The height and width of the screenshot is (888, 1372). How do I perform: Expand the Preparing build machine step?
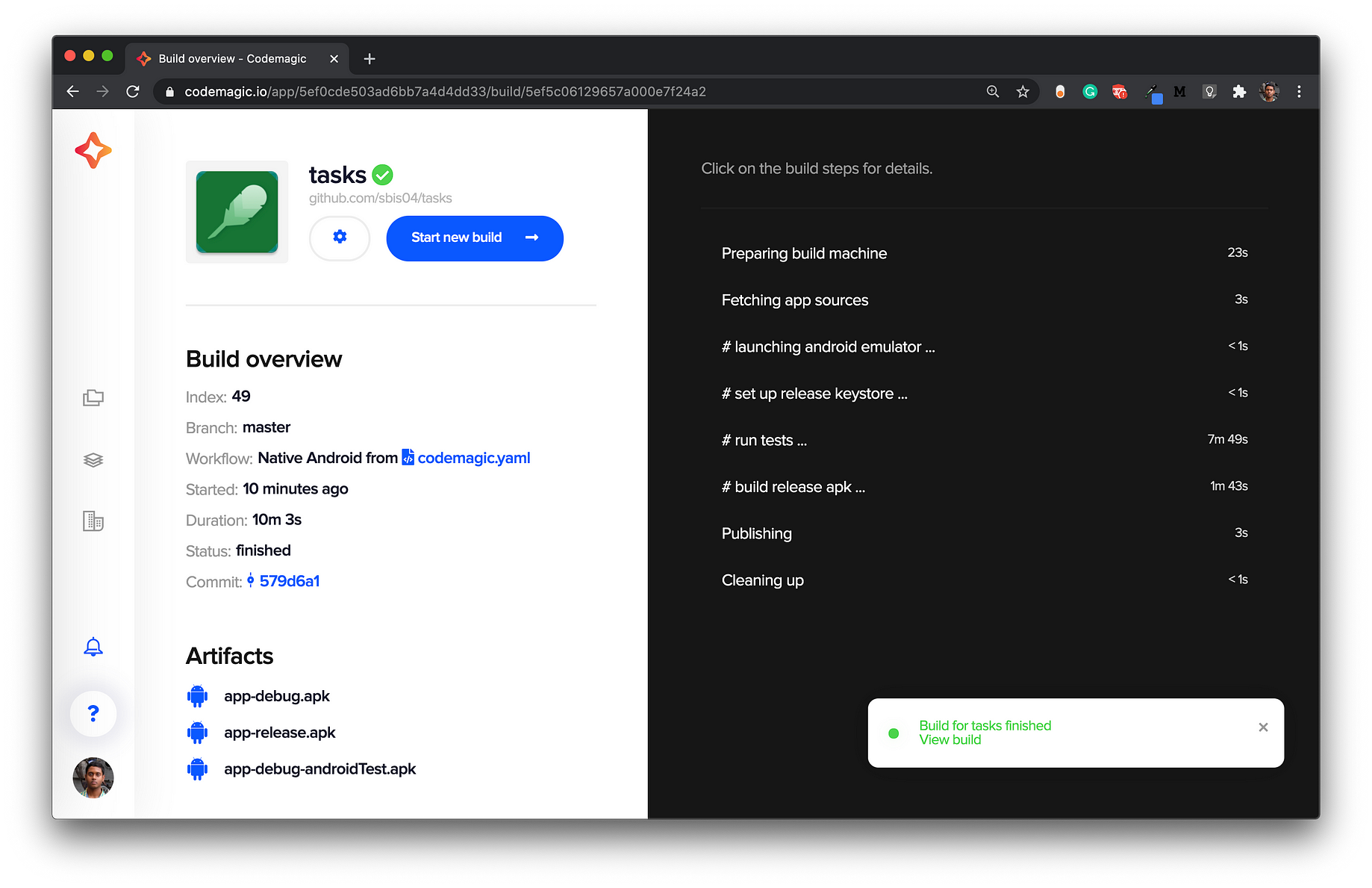click(984, 253)
